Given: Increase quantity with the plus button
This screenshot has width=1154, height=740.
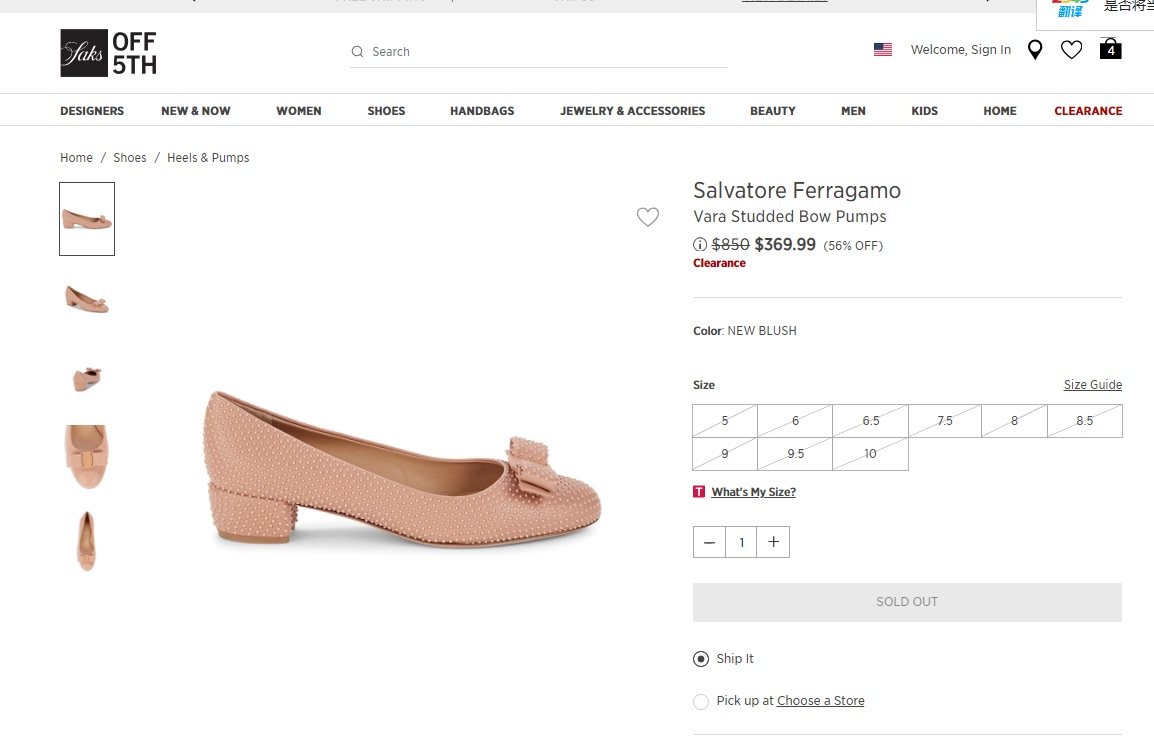Looking at the screenshot, I should coord(773,542).
